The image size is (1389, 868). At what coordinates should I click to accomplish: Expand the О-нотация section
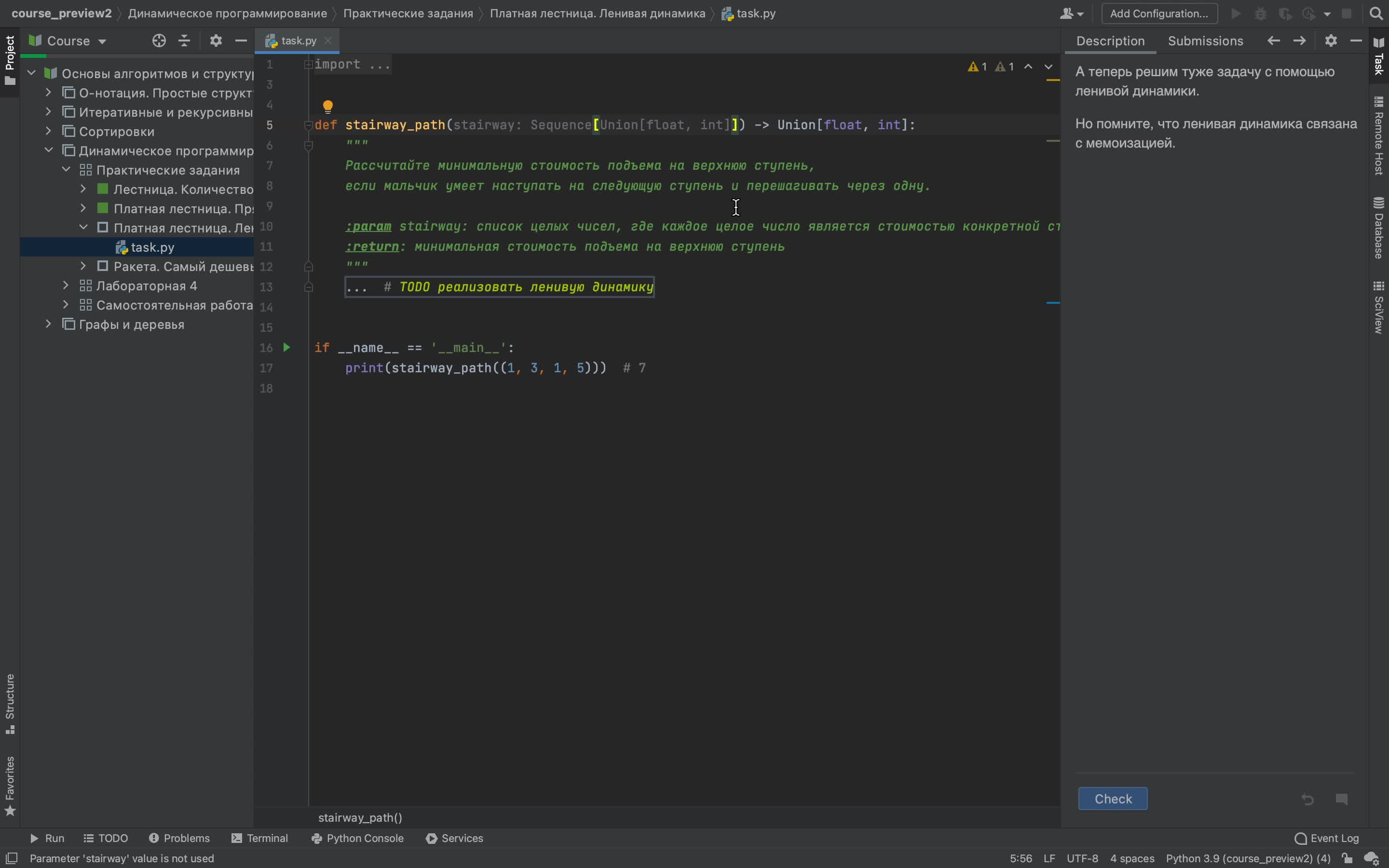[49, 92]
